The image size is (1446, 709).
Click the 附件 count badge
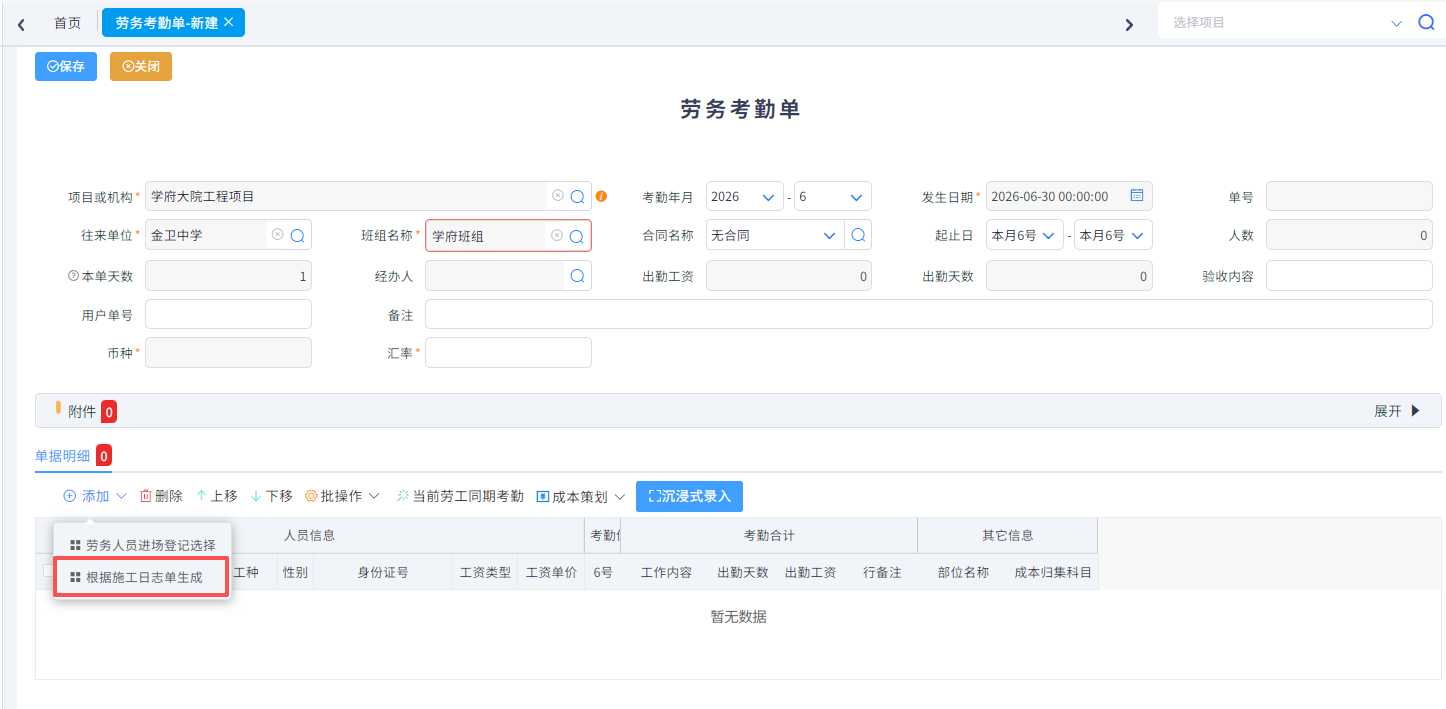[109, 411]
